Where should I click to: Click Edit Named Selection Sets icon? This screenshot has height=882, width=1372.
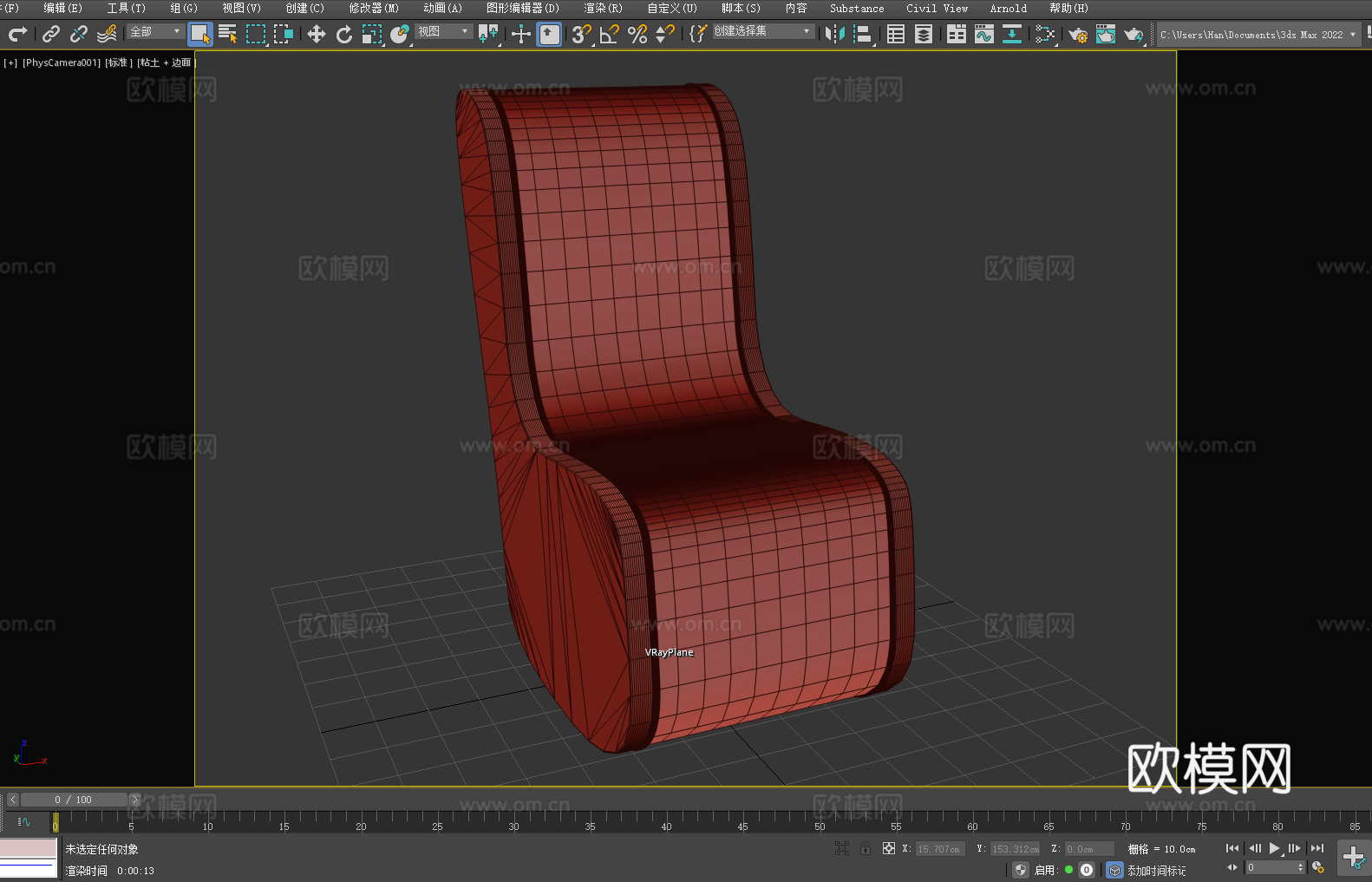pos(698,34)
